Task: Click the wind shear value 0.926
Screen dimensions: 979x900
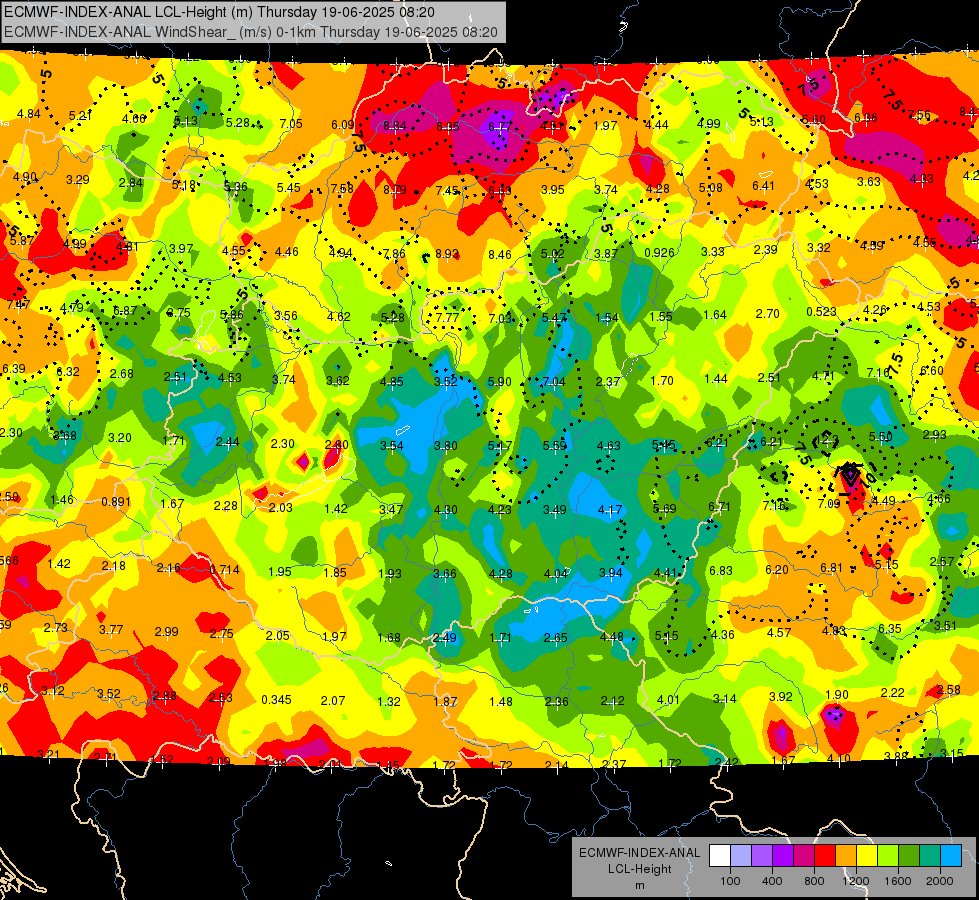Action: (659, 253)
